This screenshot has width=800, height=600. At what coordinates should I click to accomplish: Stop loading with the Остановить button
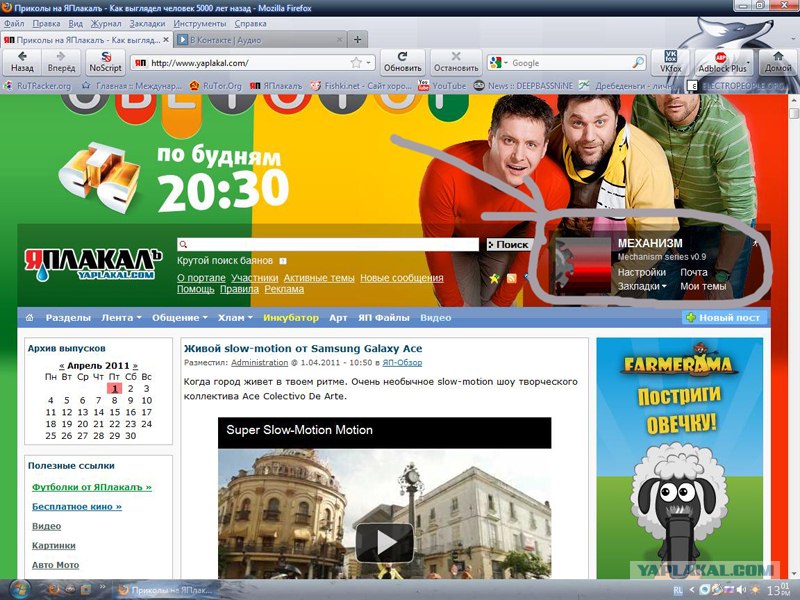point(456,62)
